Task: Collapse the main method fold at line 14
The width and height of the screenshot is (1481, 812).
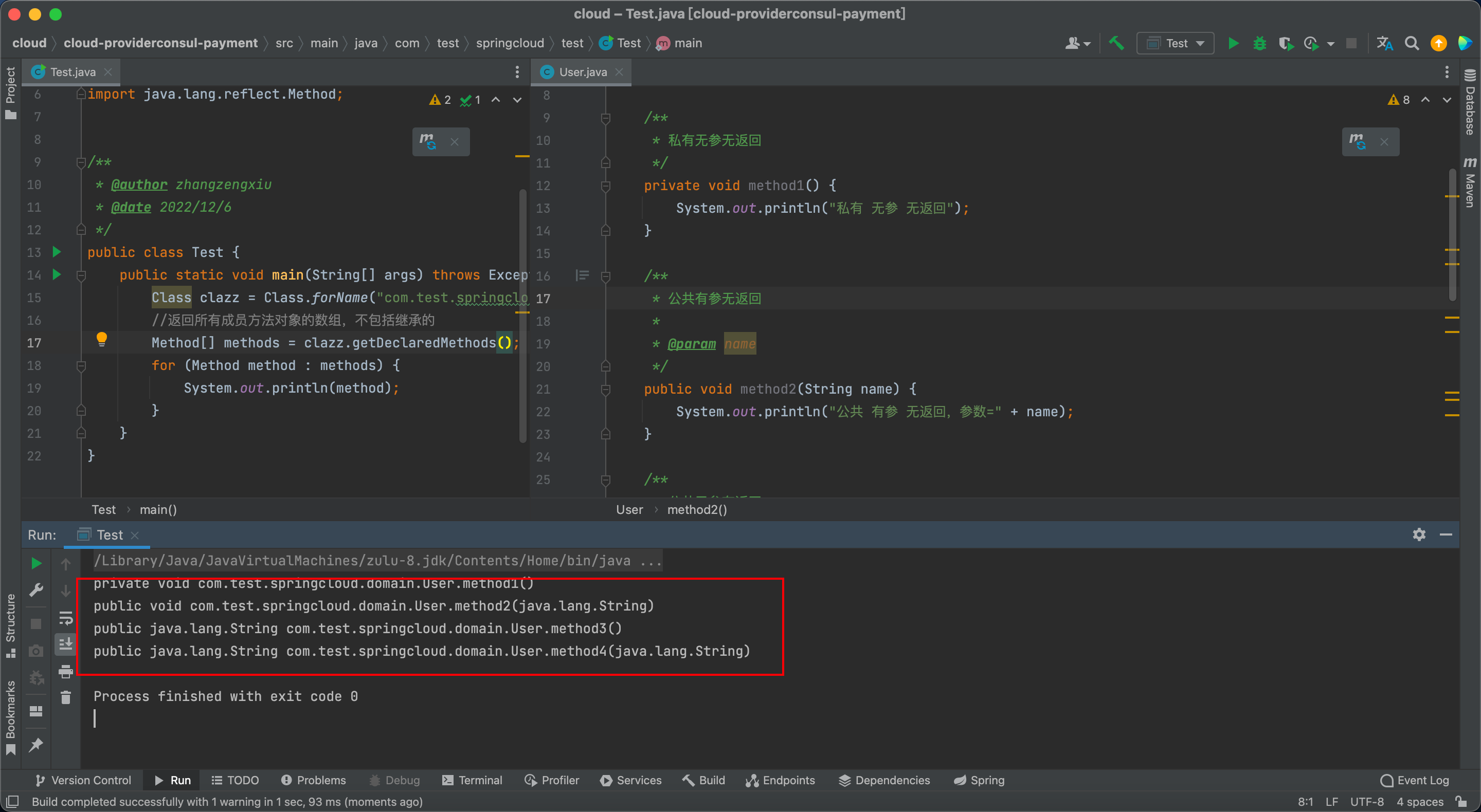Action: (x=81, y=275)
